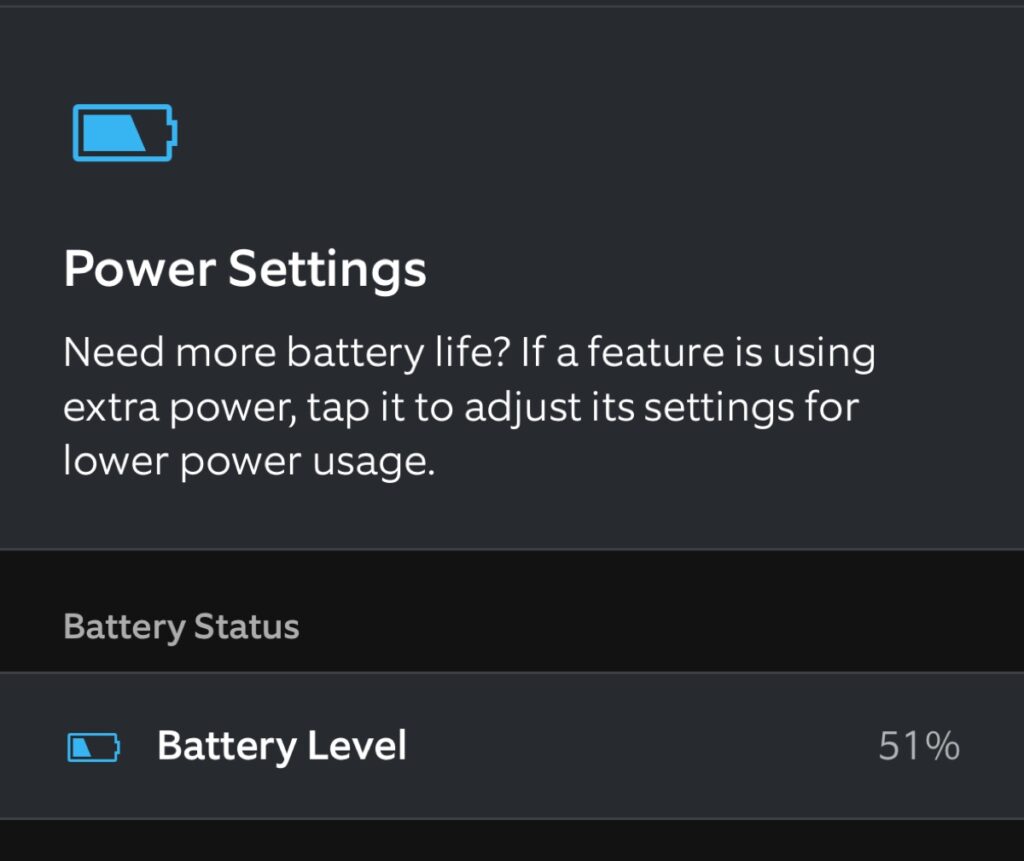Click the blue fill inside the large battery icon
This screenshot has width=1024, height=861.
click(x=112, y=133)
